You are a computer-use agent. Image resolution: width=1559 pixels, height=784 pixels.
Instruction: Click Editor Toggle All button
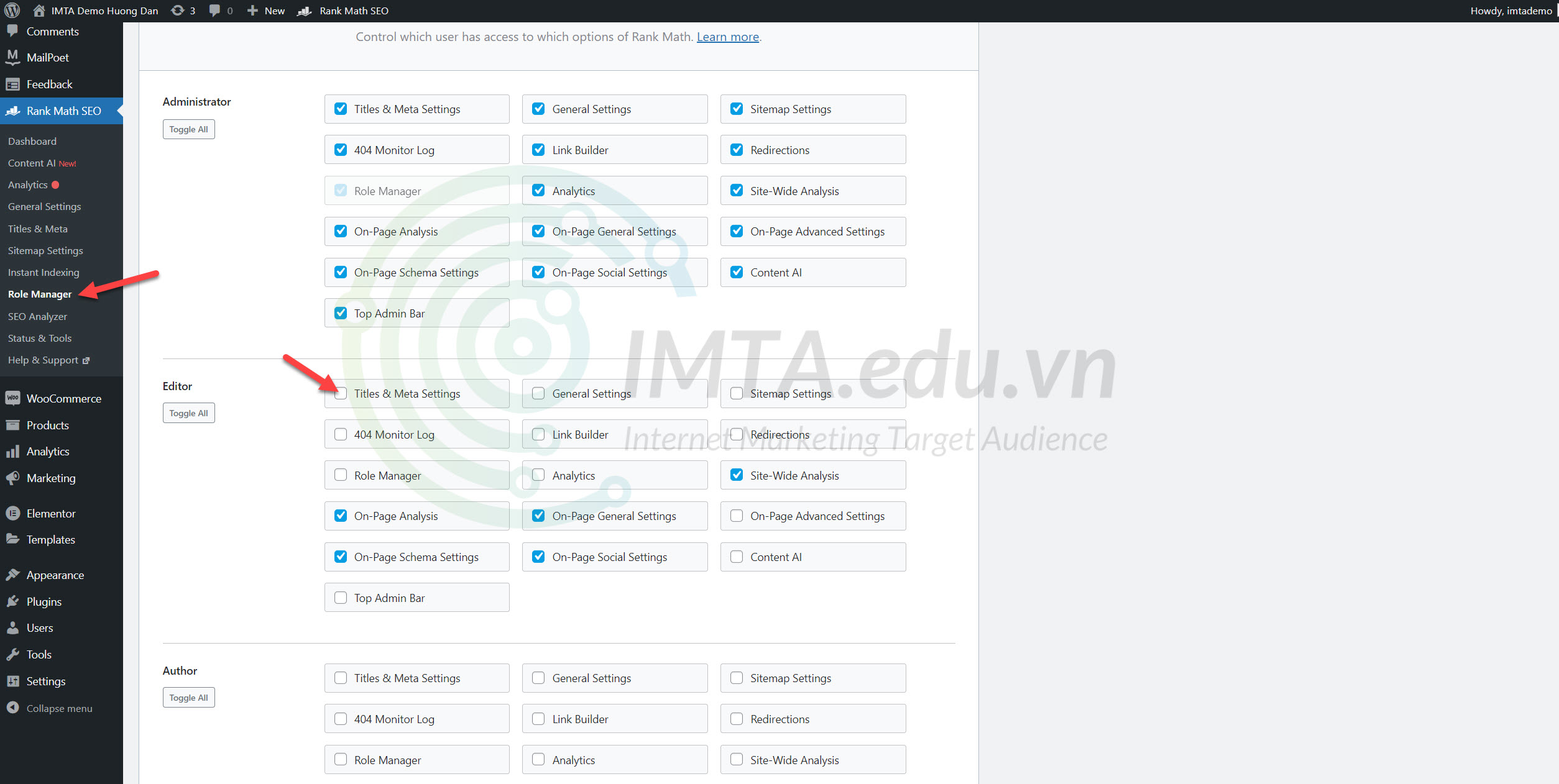(189, 413)
